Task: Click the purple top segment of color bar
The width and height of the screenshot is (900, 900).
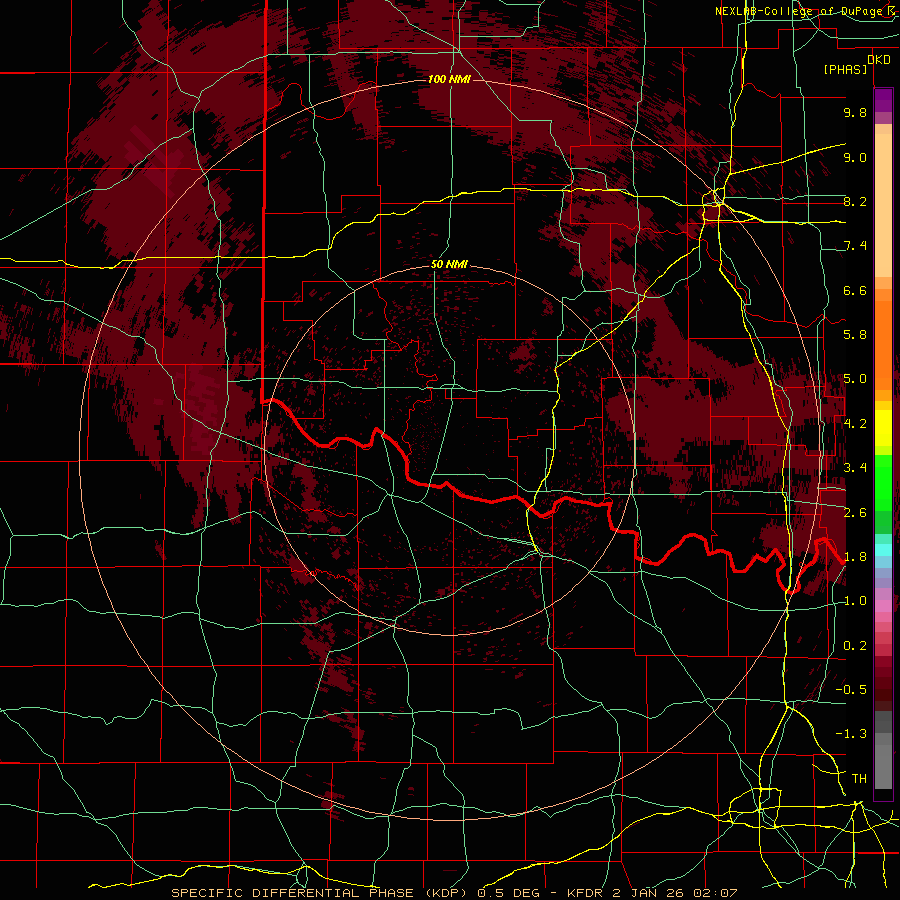Action: click(x=883, y=100)
